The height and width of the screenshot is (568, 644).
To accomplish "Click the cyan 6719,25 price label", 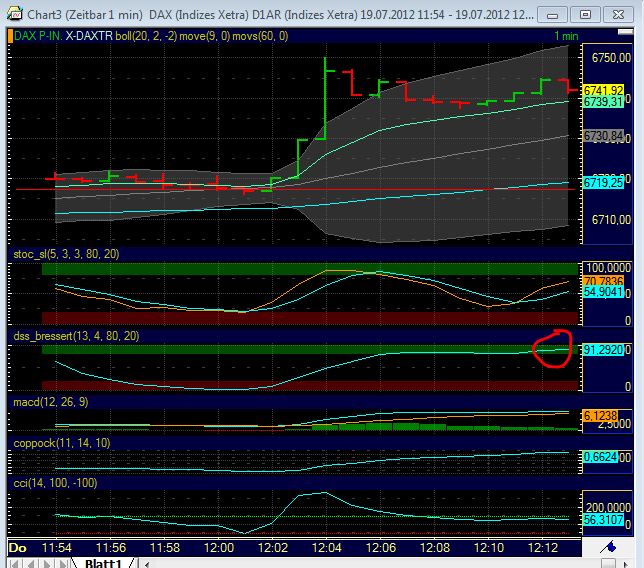I will pyautogui.click(x=603, y=183).
